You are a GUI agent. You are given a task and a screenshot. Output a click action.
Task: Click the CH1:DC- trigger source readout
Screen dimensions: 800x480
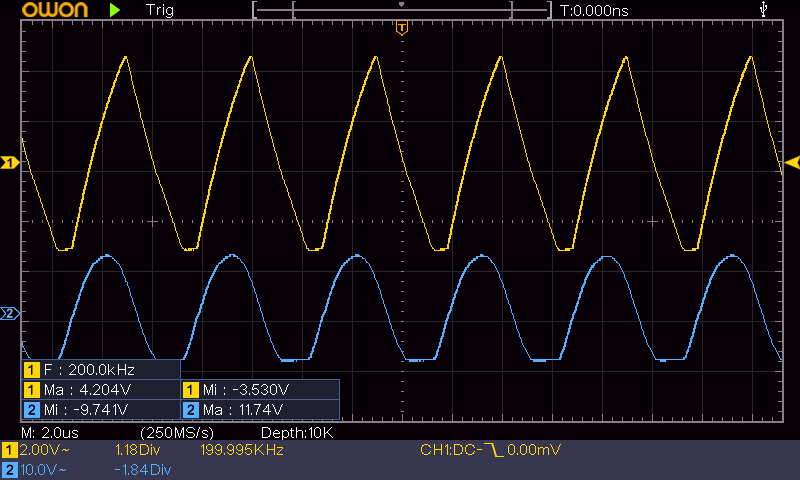451,450
